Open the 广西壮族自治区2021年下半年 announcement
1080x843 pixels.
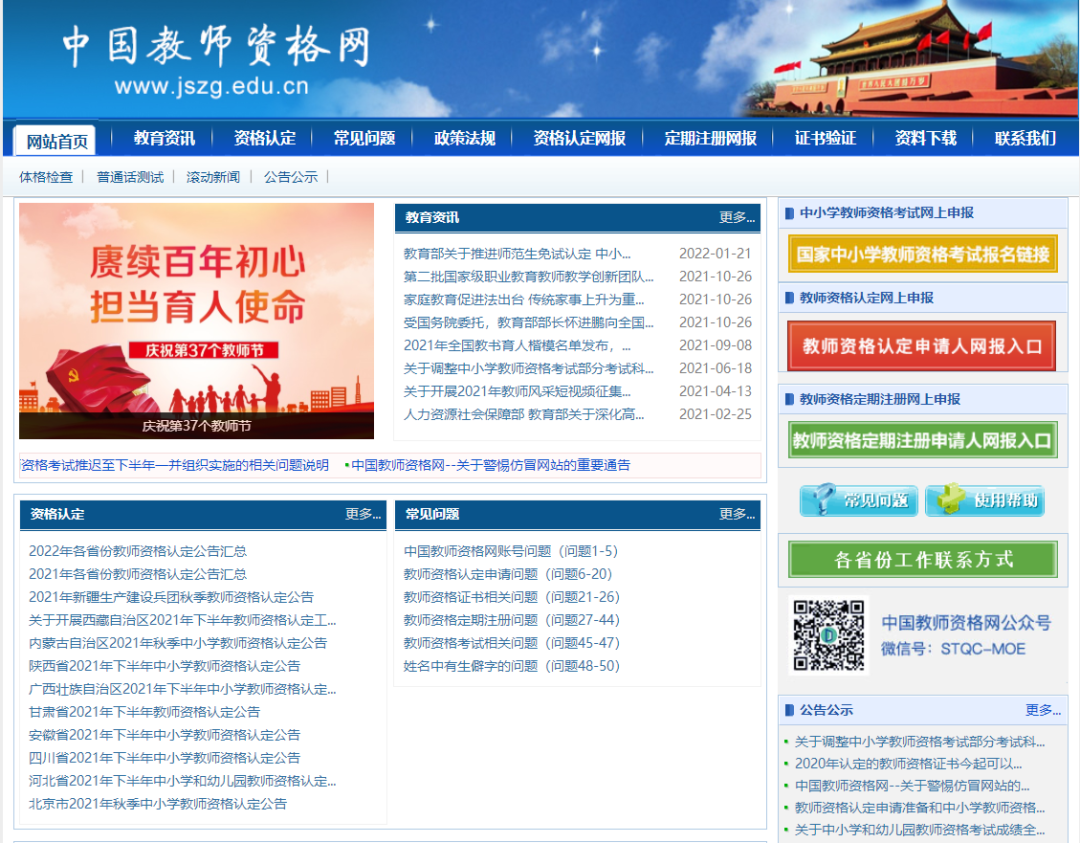click(x=183, y=689)
